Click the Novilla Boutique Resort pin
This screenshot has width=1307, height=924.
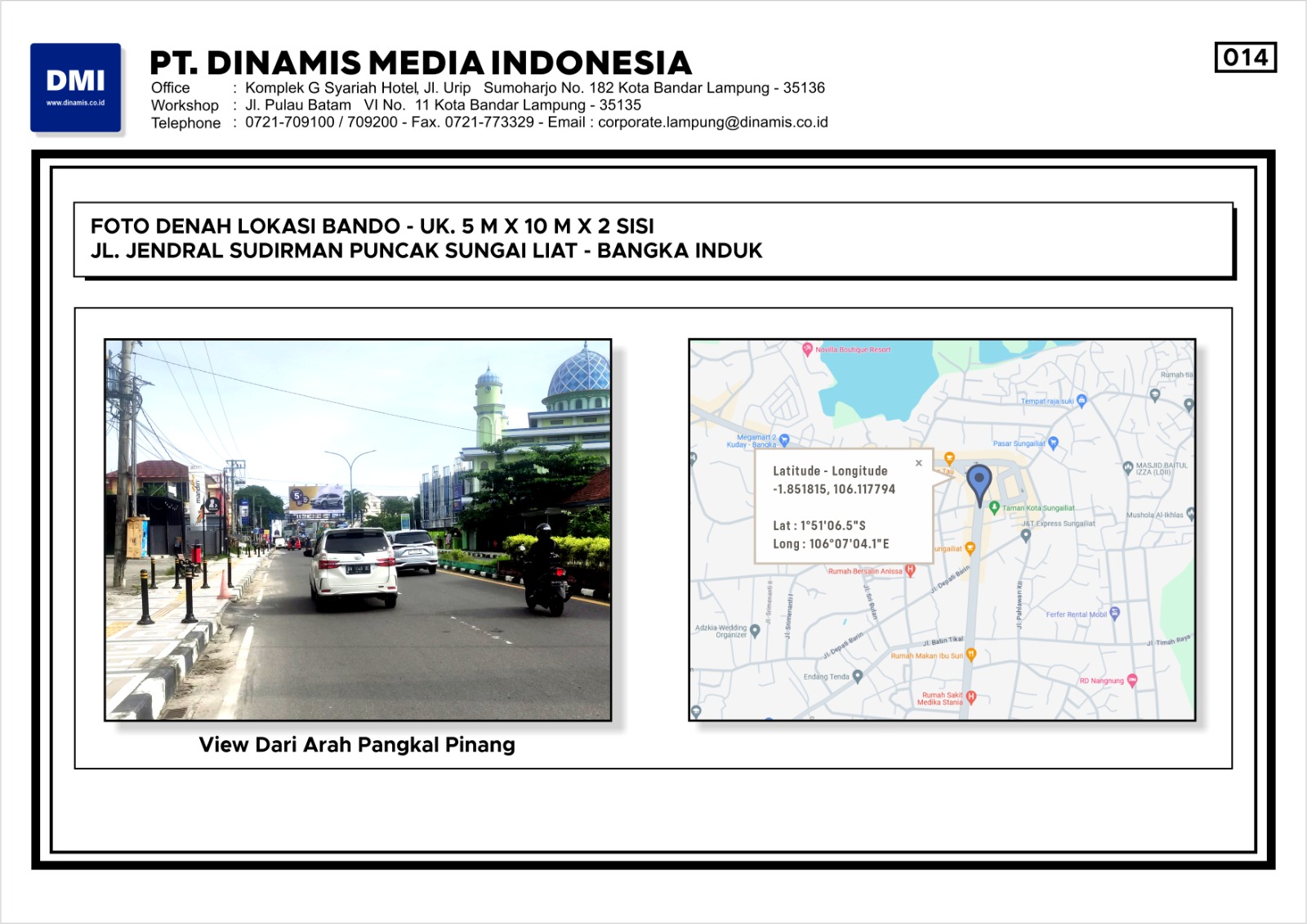(x=807, y=350)
